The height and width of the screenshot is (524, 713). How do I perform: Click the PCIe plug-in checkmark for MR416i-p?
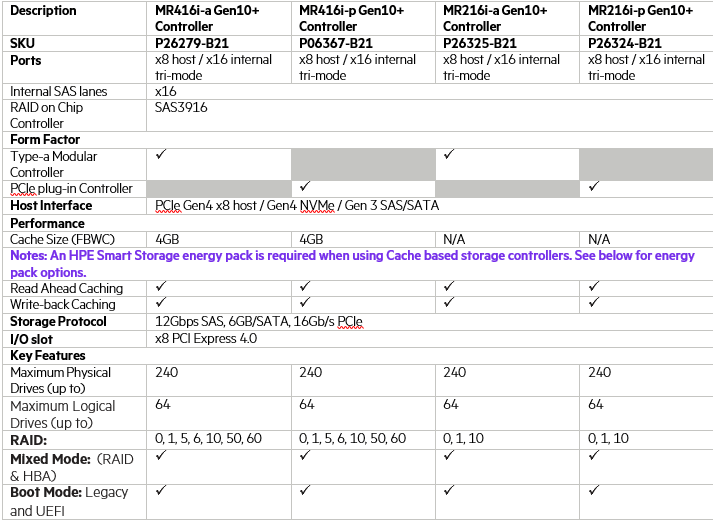point(305,186)
